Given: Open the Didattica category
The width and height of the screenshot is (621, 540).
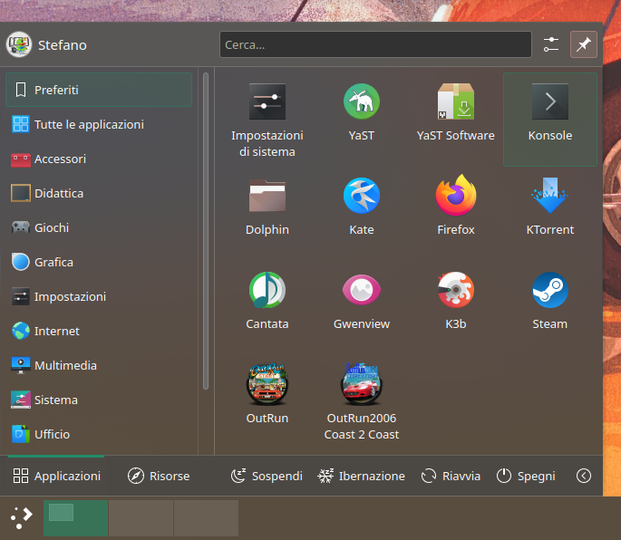Looking at the screenshot, I should (99, 193).
